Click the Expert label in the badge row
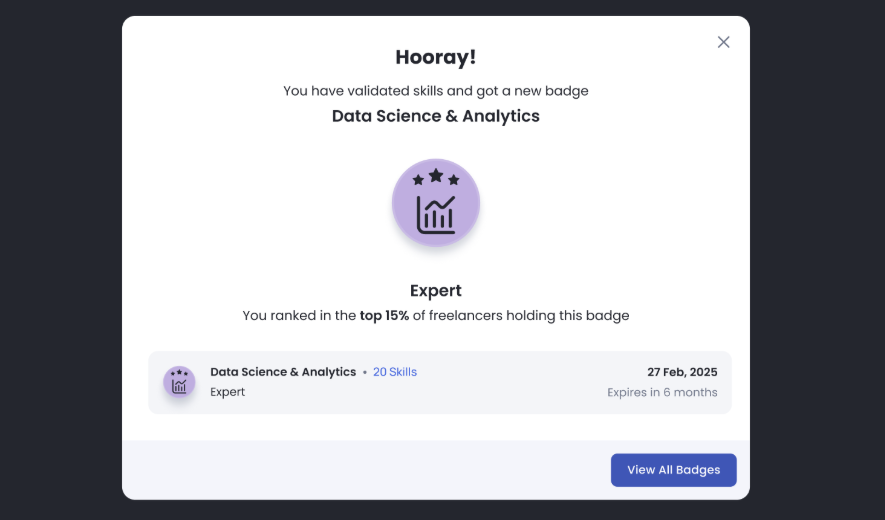The image size is (885, 520). pos(227,392)
